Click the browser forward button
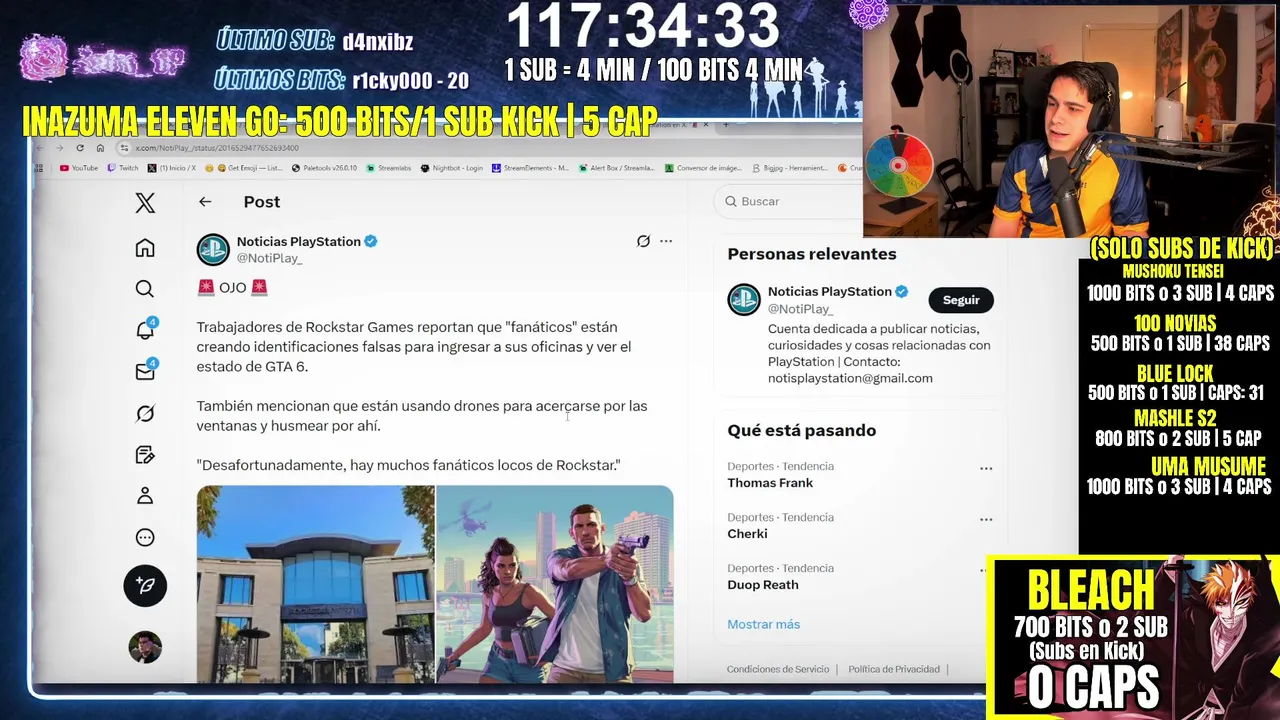This screenshot has width=1280, height=720. [x=60, y=147]
